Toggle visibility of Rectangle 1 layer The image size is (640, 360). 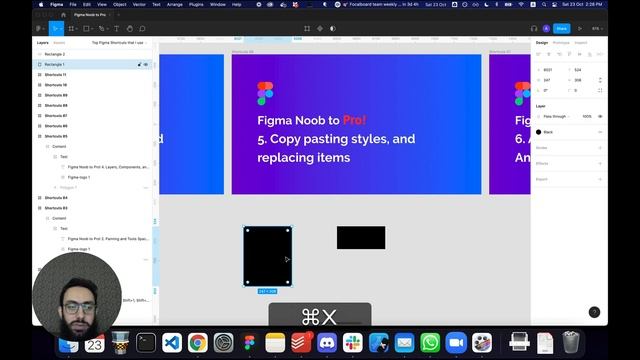tap(146, 64)
